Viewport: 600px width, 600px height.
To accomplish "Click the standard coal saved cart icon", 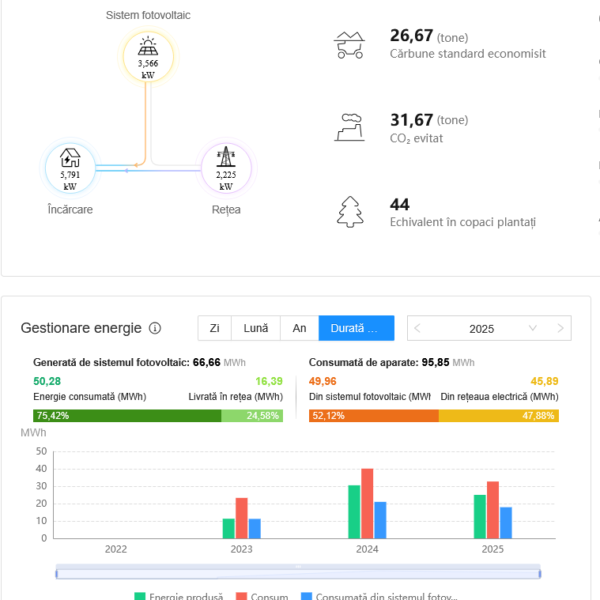I will (348, 43).
